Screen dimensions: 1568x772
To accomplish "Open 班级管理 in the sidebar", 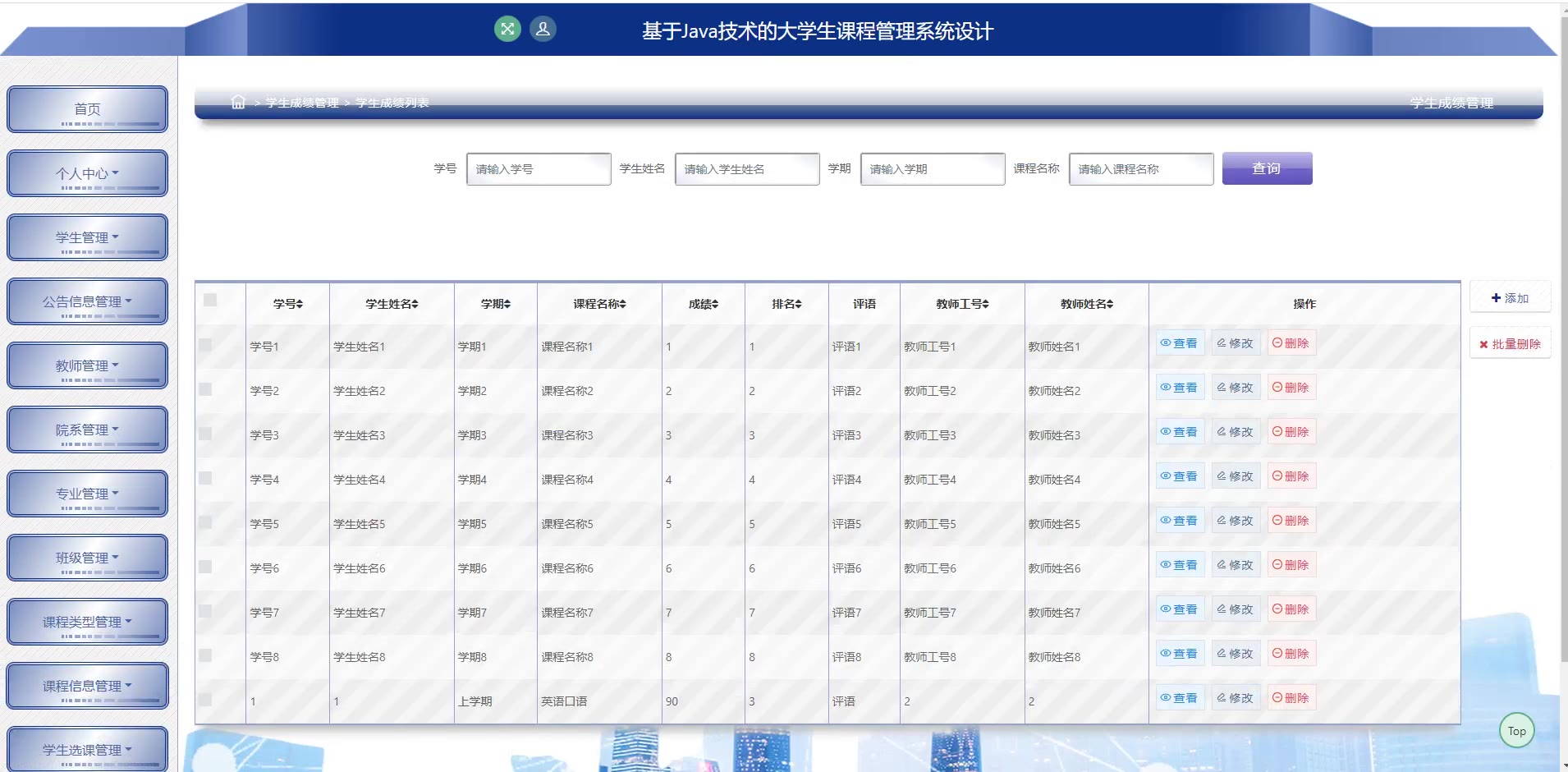I will tap(87, 558).
